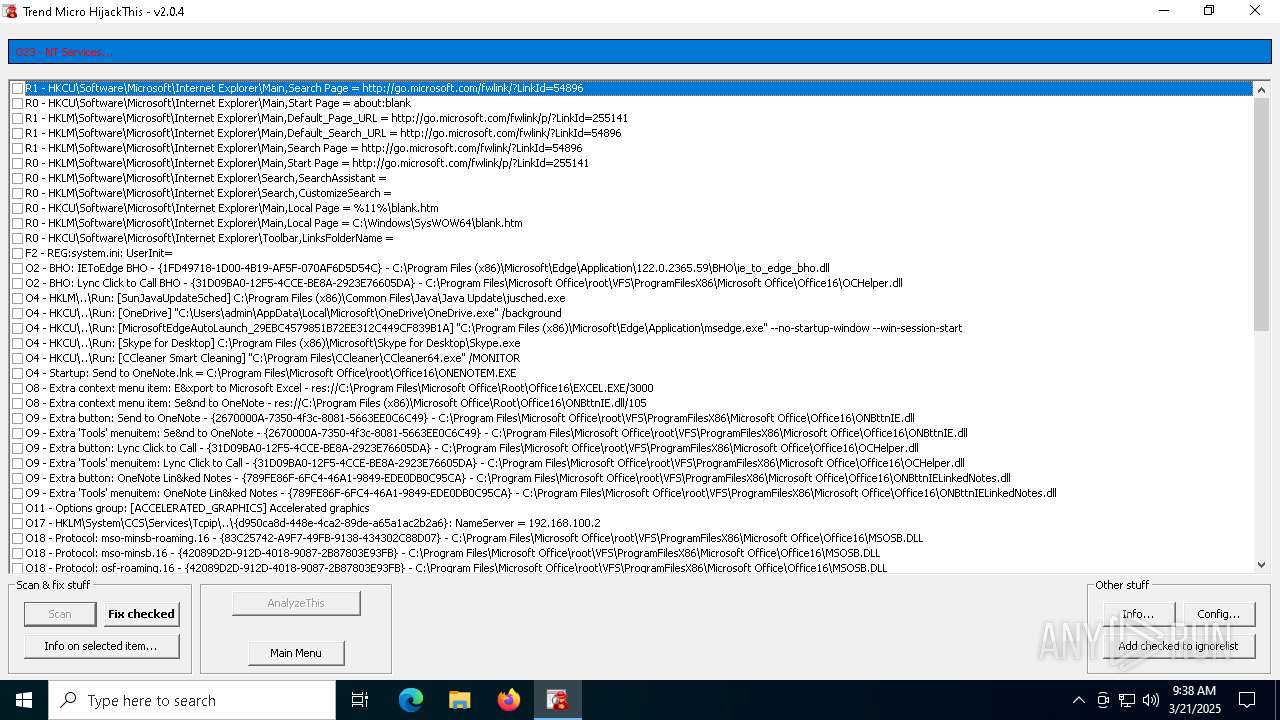Viewport: 1280px width, 720px height.
Task: Open the Info dialog
Action: 1139,614
